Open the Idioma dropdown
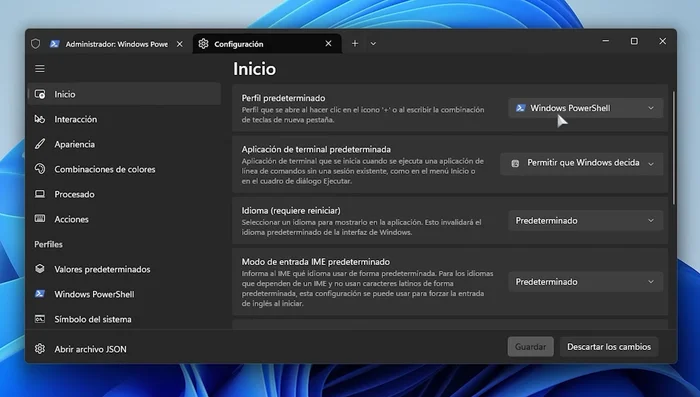The width and height of the screenshot is (700, 397). click(585, 221)
